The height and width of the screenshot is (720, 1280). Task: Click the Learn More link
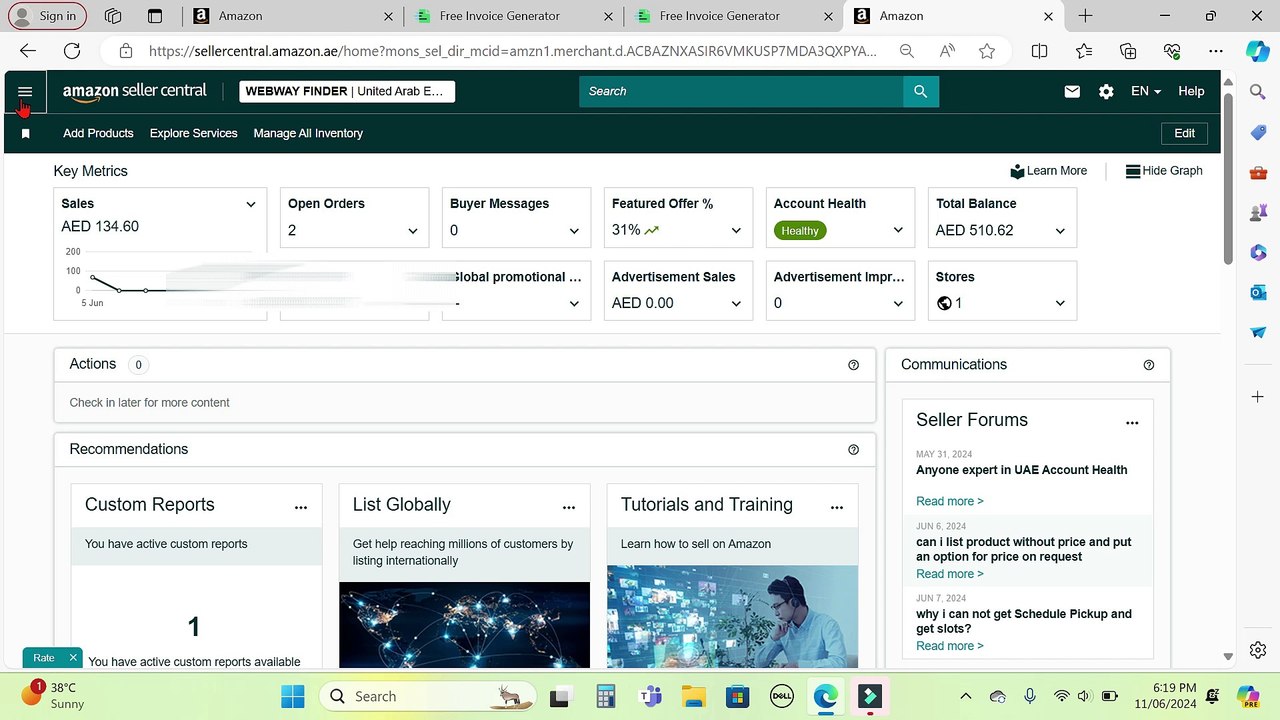click(x=1049, y=171)
